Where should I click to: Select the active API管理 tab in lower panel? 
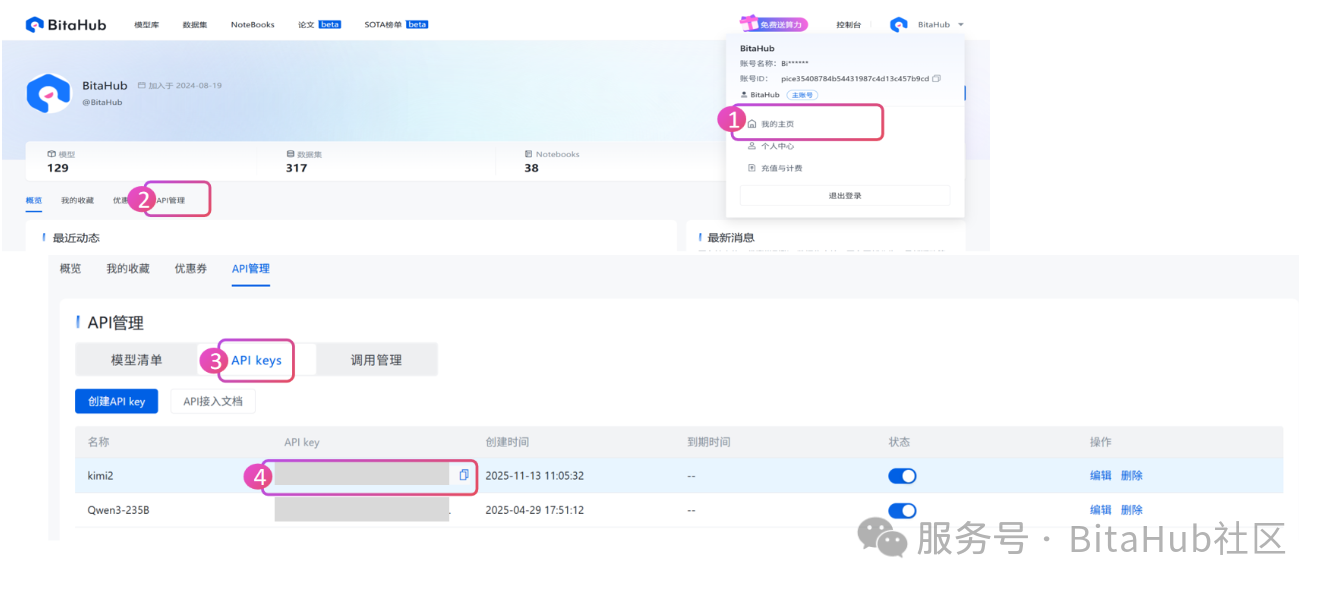[251, 269]
